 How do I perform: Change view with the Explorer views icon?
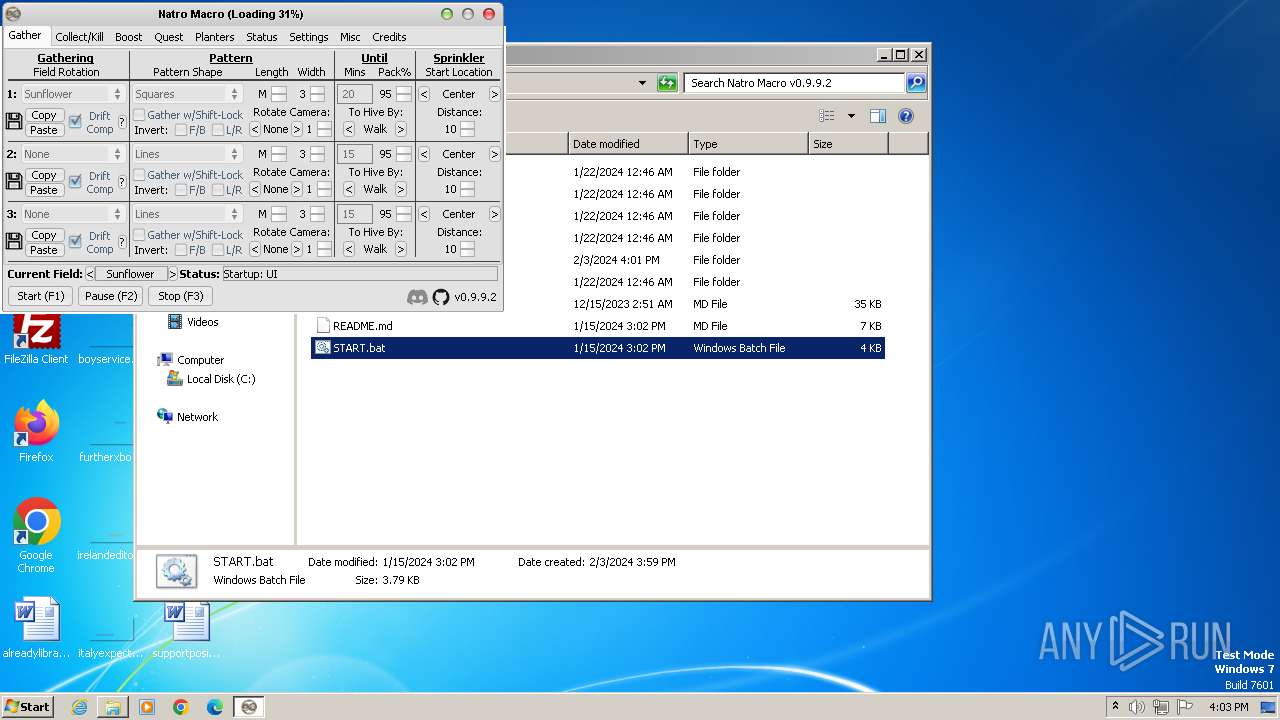(826, 116)
